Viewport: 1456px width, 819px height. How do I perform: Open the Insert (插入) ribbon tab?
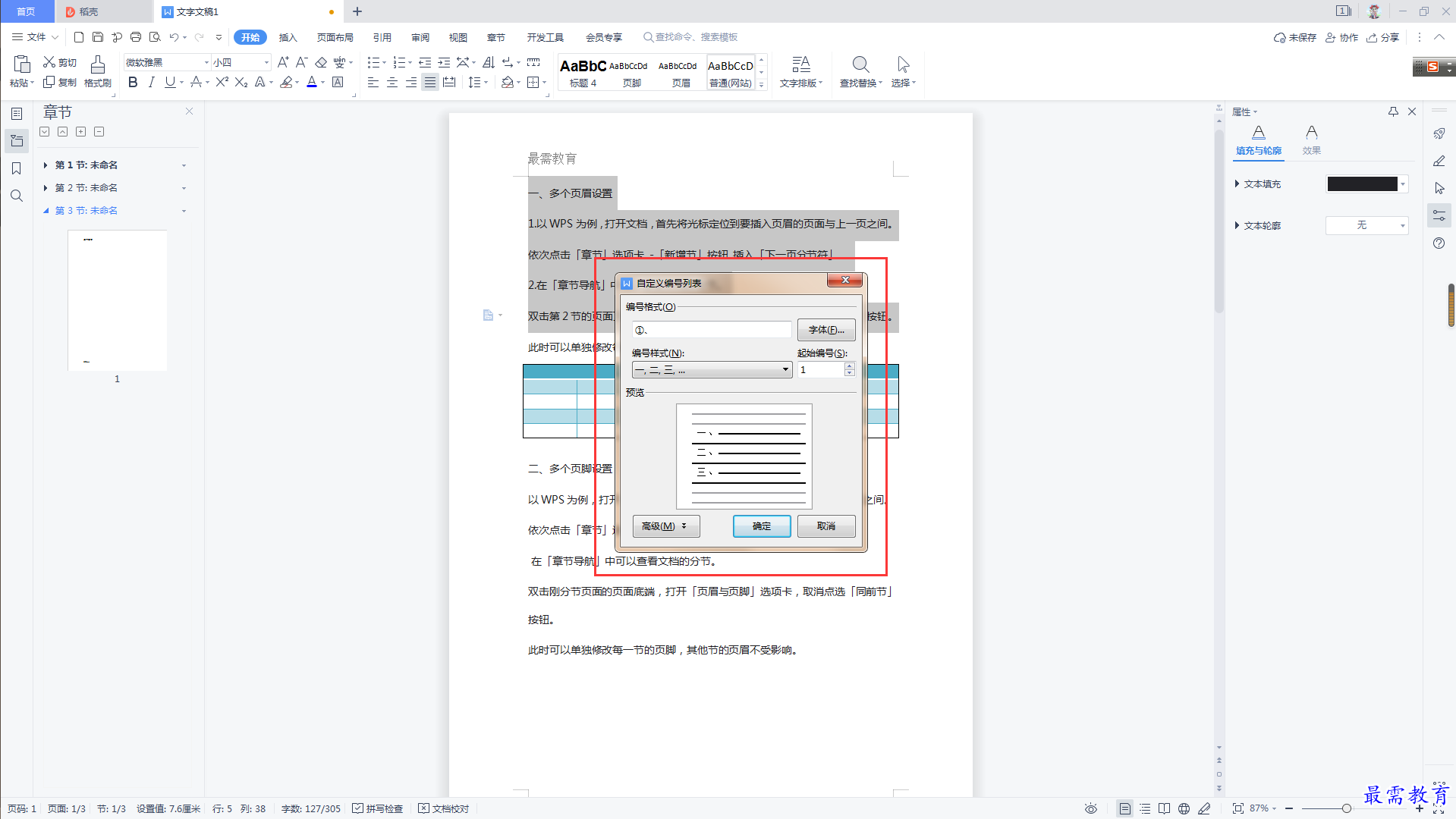[x=288, y=37]
